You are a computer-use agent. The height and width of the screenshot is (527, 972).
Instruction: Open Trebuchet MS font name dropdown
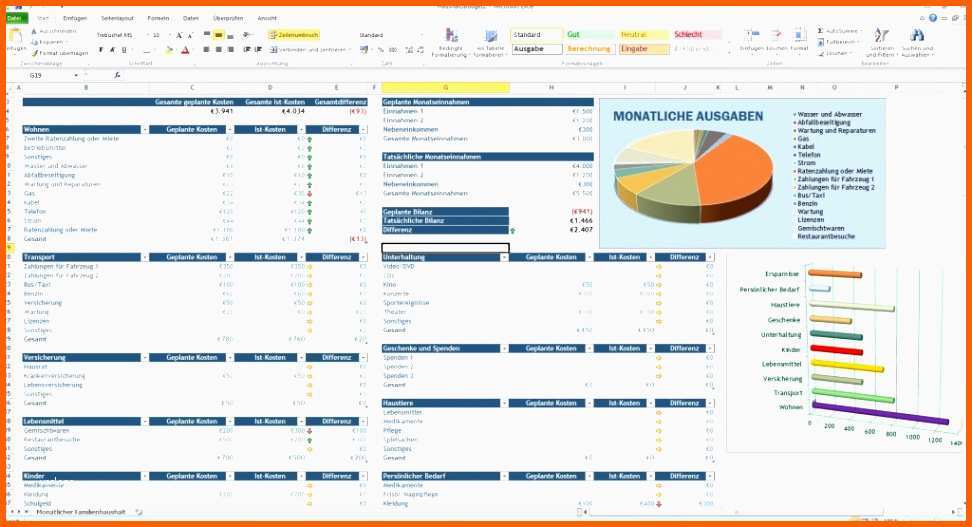click(146, 35)
